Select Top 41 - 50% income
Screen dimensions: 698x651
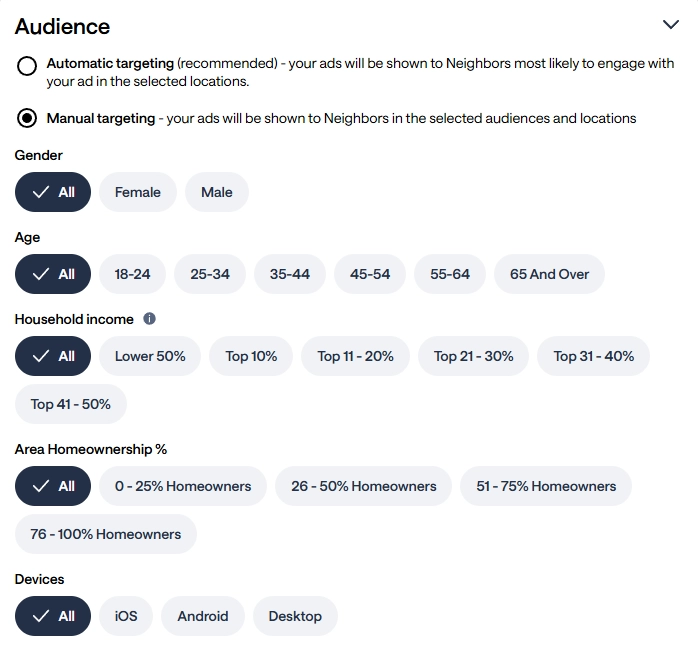pos(71,404)
